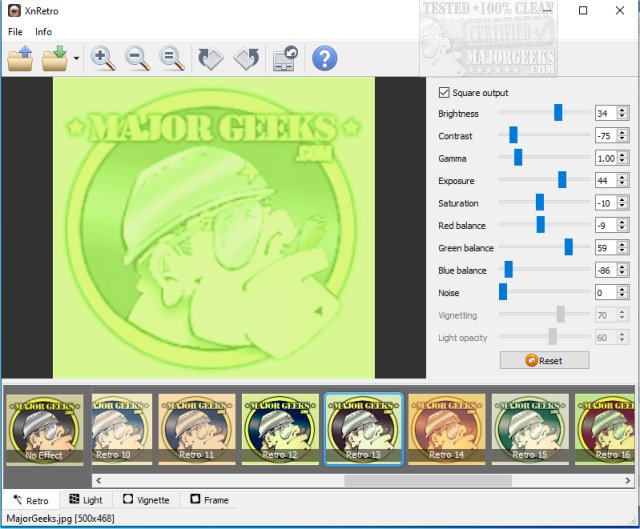Image resolution: width=640 pixels, height=529 pixels.
Task: Click the MajorGeeks.jpg [500x468] status text
Action: coord(60,519)
